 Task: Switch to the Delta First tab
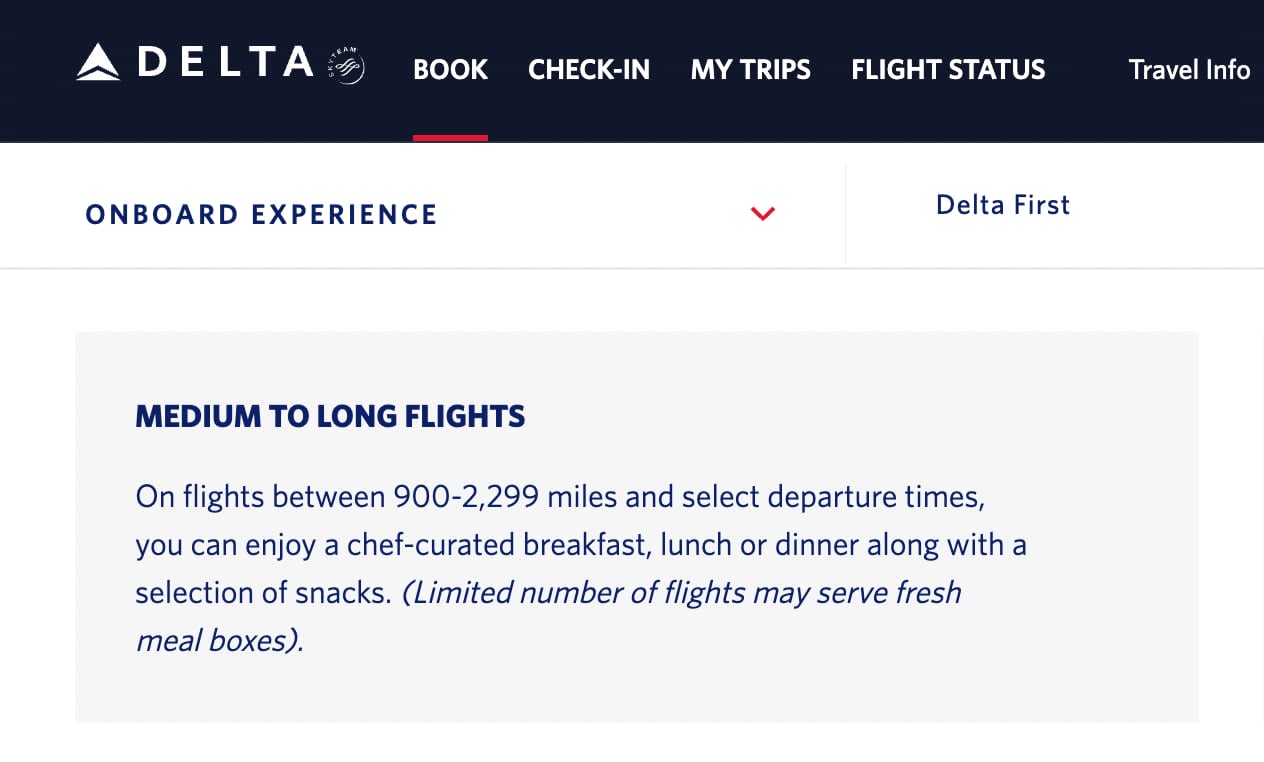pos(1003,205)
